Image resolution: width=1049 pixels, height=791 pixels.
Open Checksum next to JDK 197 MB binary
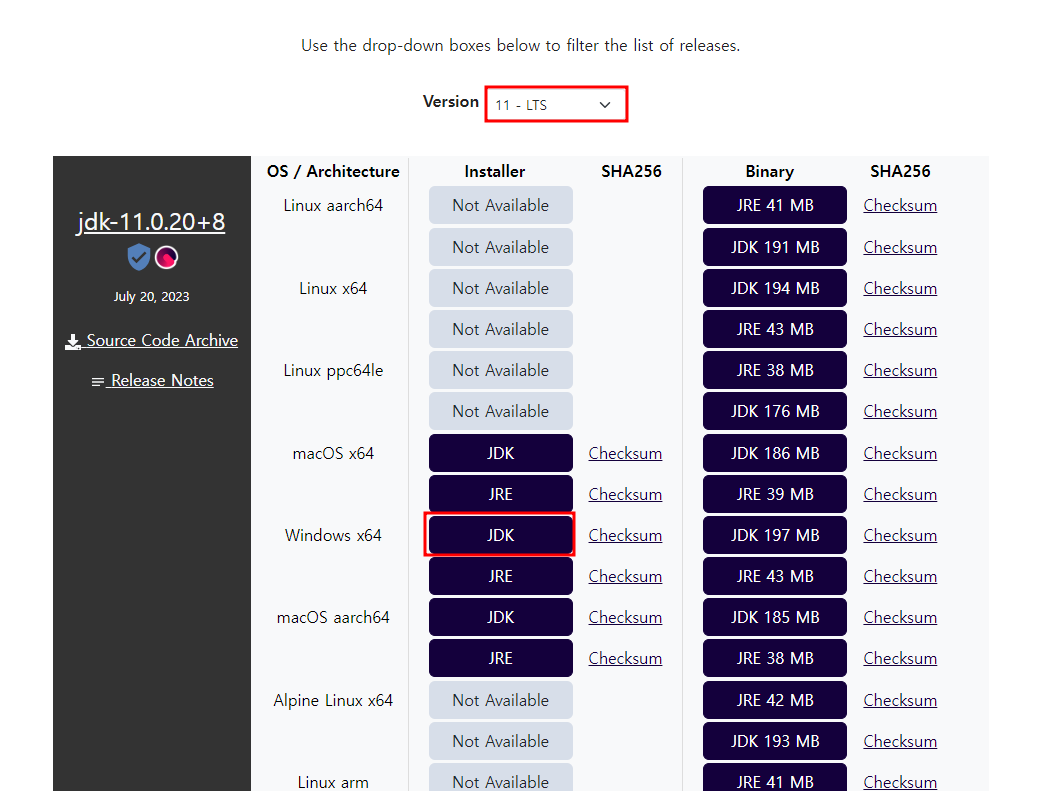pyautogui.click(x=900, y=535)
